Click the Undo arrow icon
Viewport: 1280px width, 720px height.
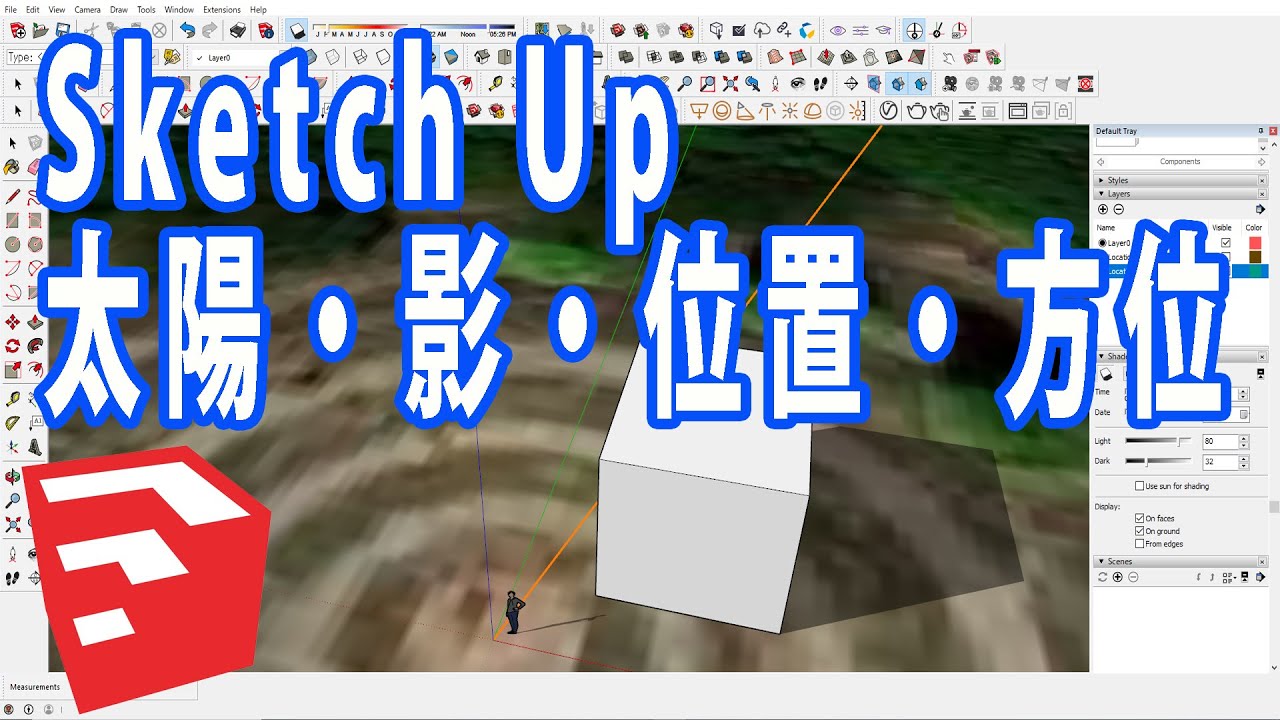point(187,30)
